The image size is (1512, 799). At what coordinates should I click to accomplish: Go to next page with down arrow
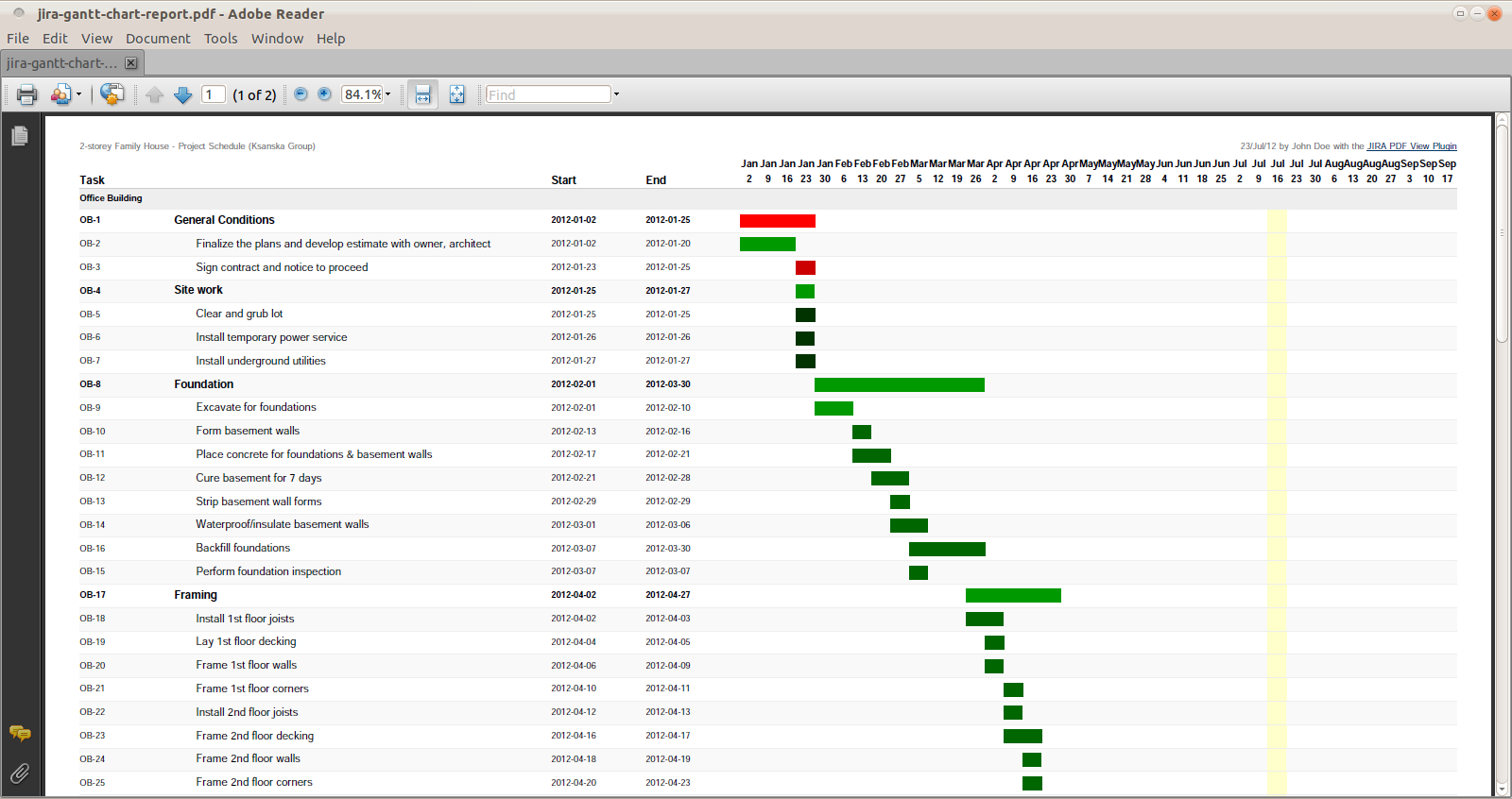[183, 94]
